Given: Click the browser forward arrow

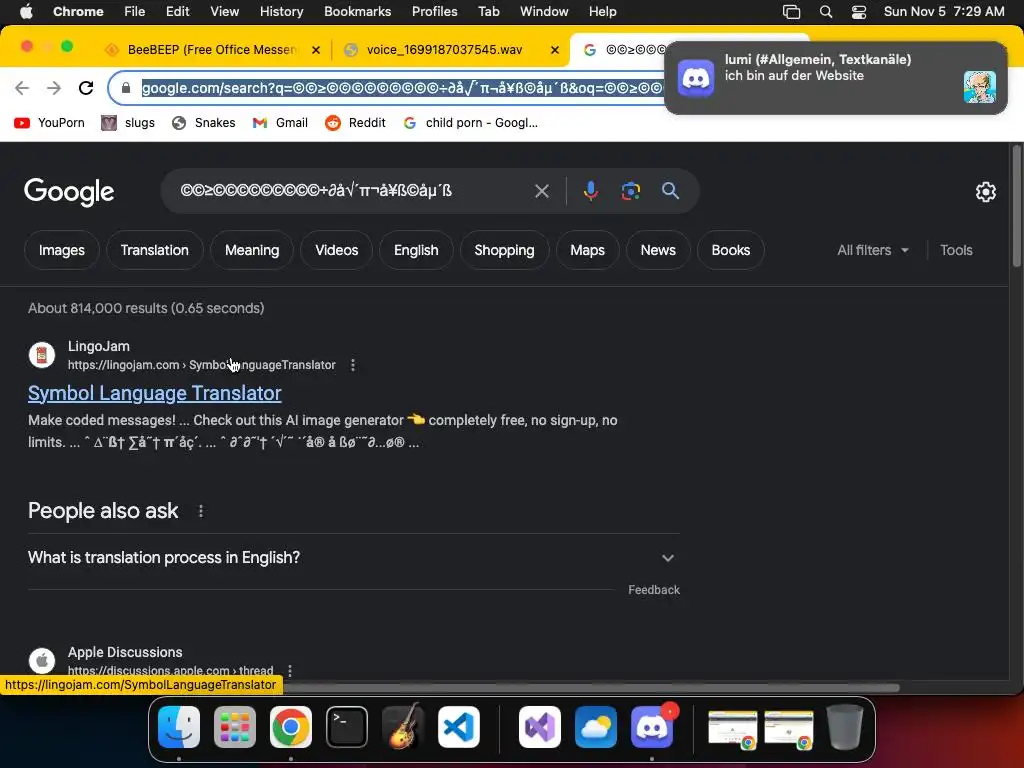Looking at the screenshot, I should pyautogui.click(x=54, y=88).
